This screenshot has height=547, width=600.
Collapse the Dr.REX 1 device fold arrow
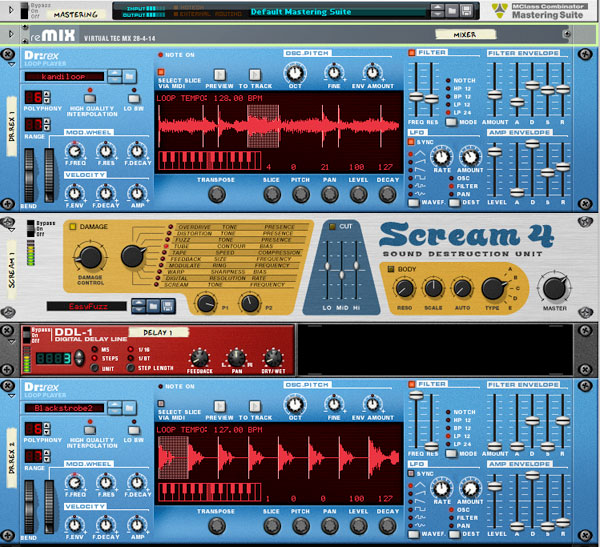(12, 65)
